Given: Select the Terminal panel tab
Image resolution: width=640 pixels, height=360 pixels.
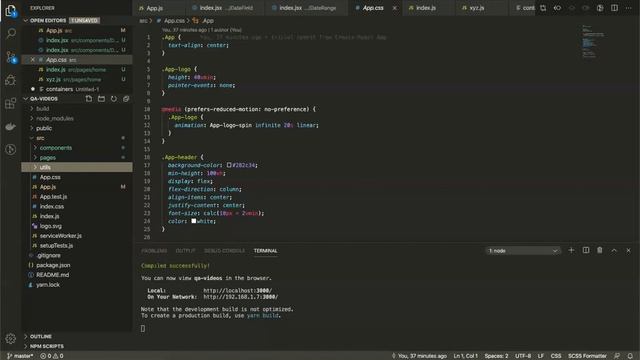Looking at the screenshot, I should point(265,251).
